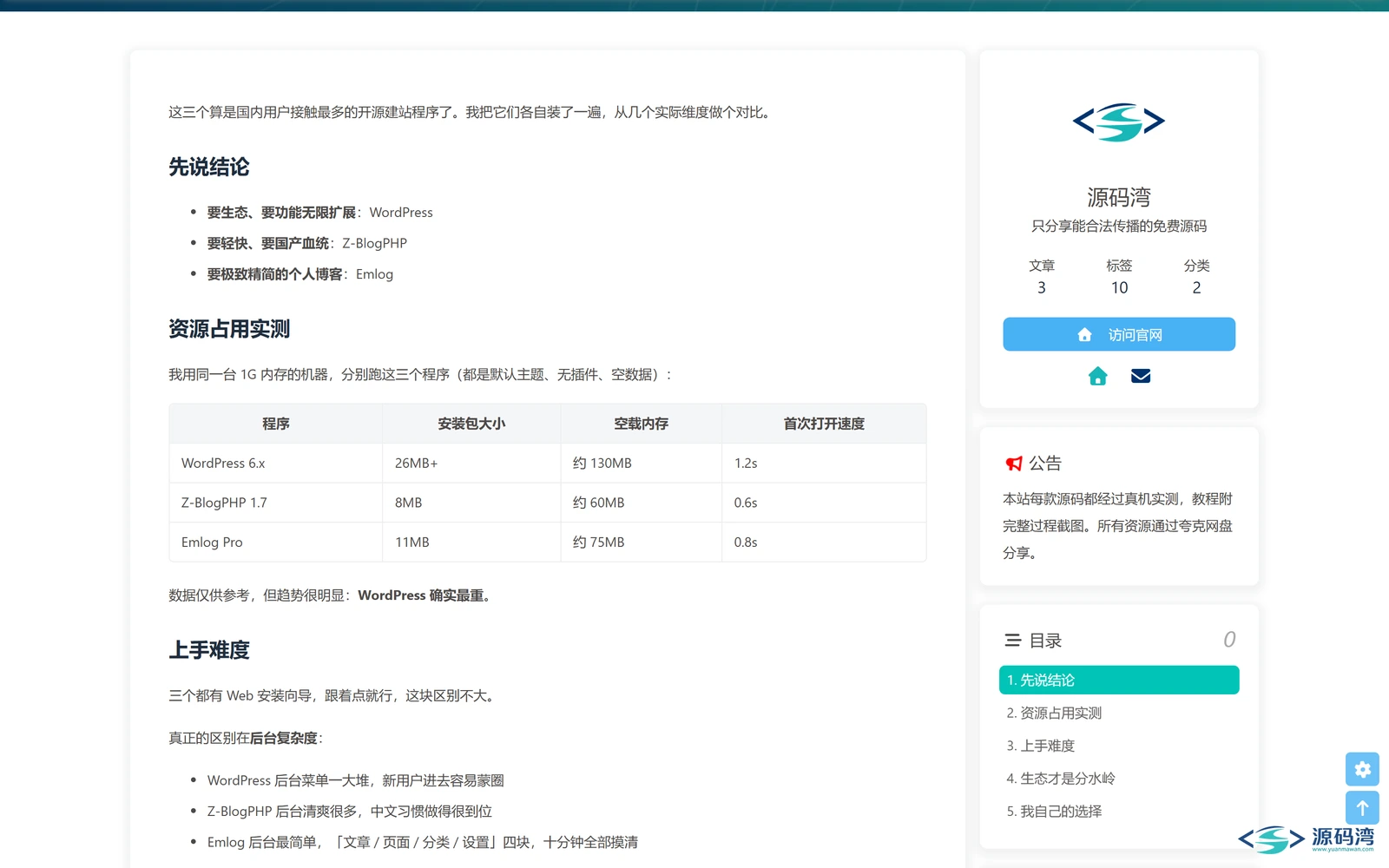Open the 标签 10 count link

pos(1119,277)
